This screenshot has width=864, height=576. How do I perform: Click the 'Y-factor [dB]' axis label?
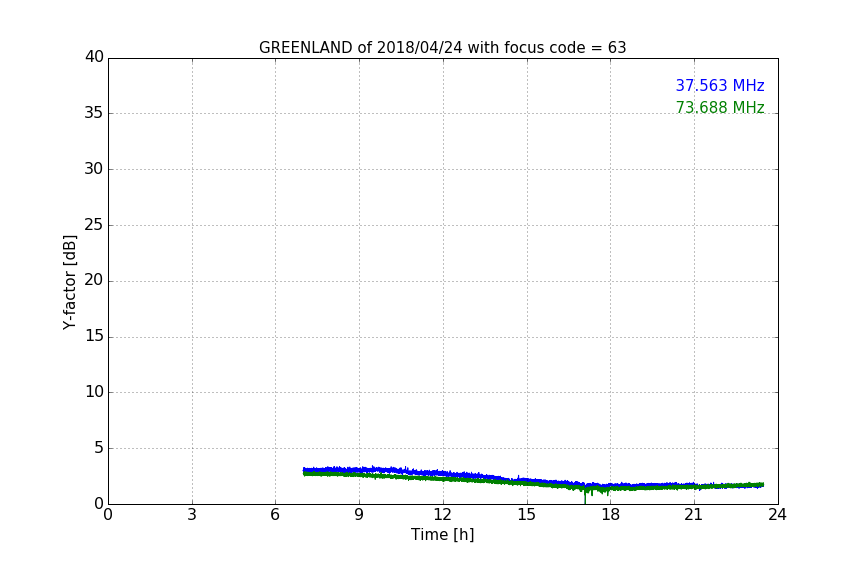point(69,282)
